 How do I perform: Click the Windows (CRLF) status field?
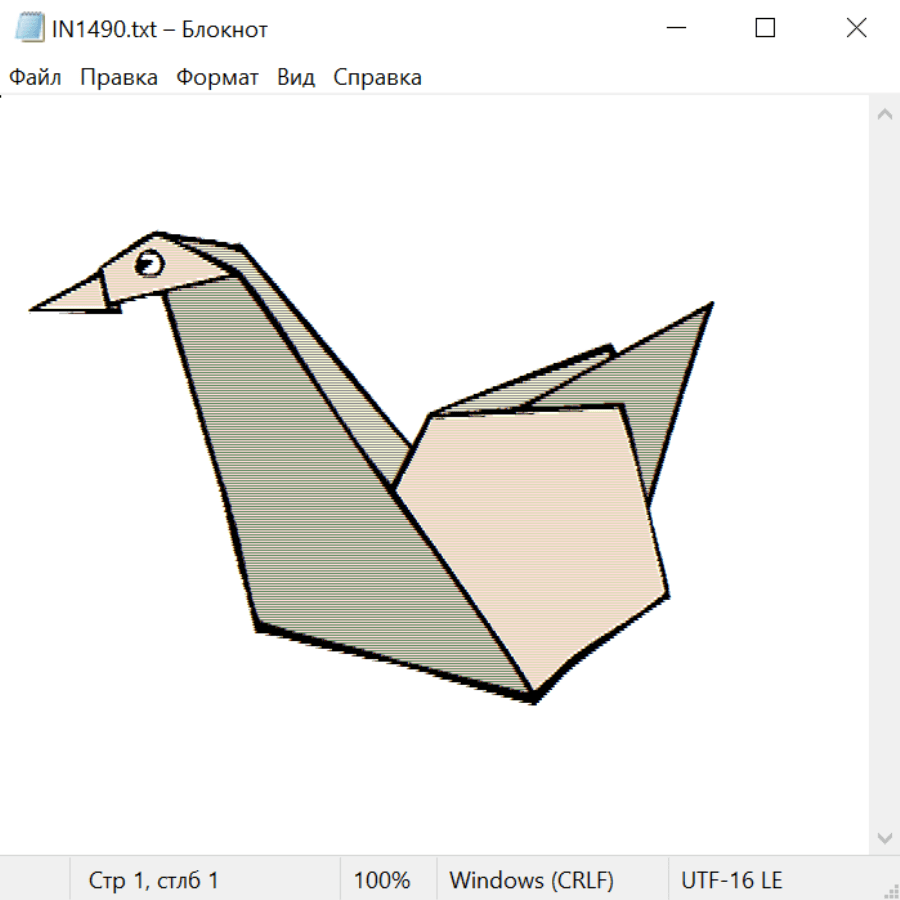531,881
